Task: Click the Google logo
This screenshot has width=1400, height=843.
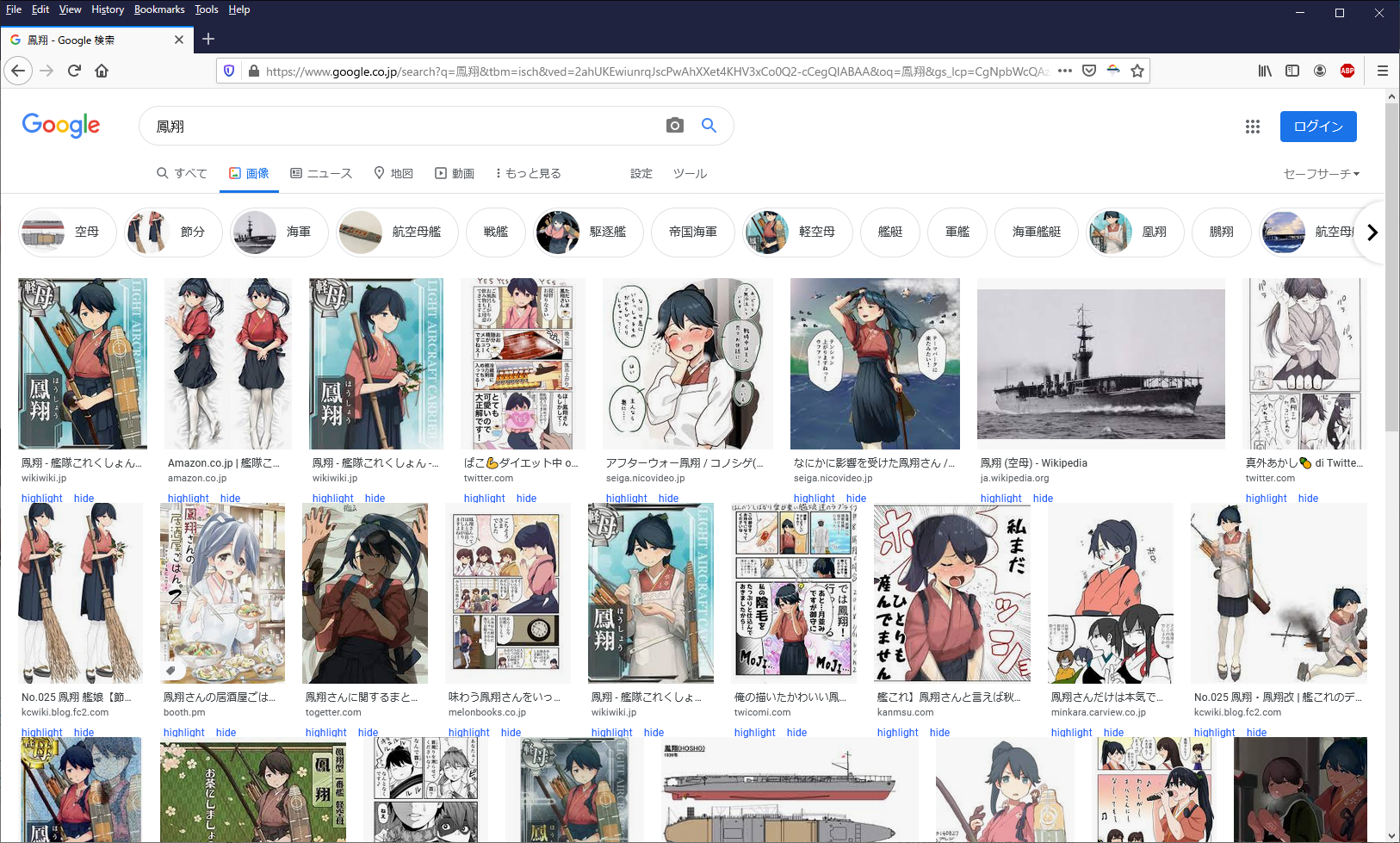Action: click(x=61, y=125)
